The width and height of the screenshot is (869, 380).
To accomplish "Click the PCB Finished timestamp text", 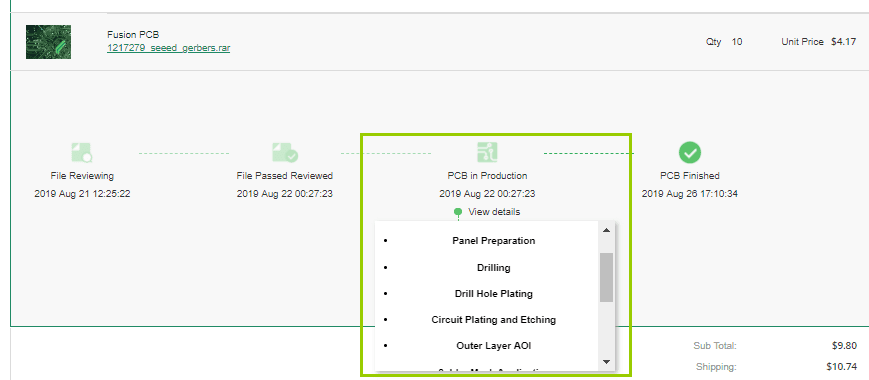I will (689, 194).
